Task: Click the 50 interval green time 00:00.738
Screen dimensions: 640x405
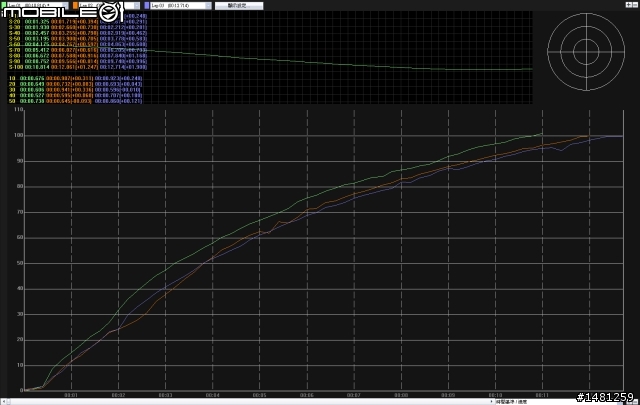Action: [32, 101]
